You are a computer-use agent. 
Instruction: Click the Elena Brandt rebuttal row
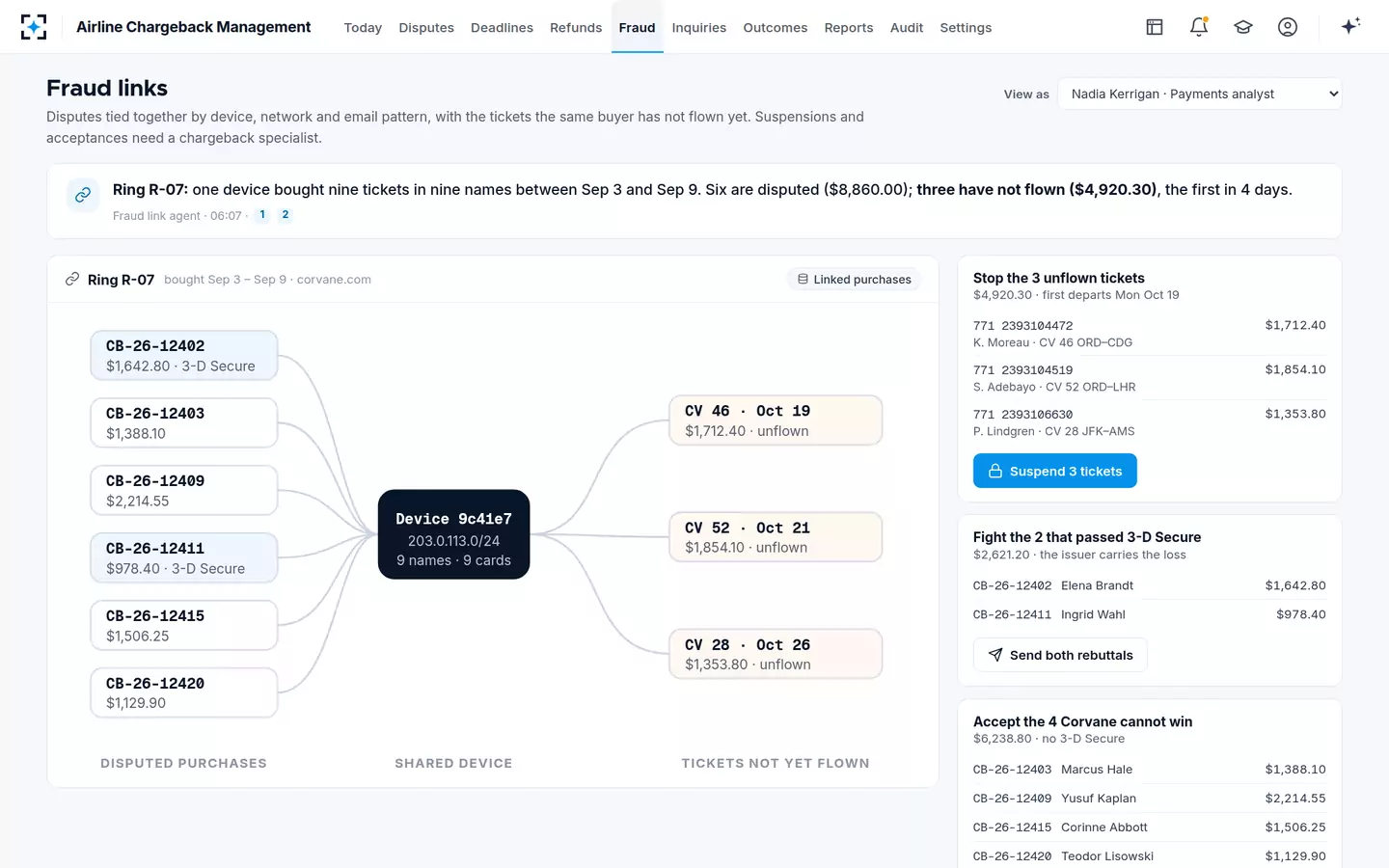click(1150, 585)
